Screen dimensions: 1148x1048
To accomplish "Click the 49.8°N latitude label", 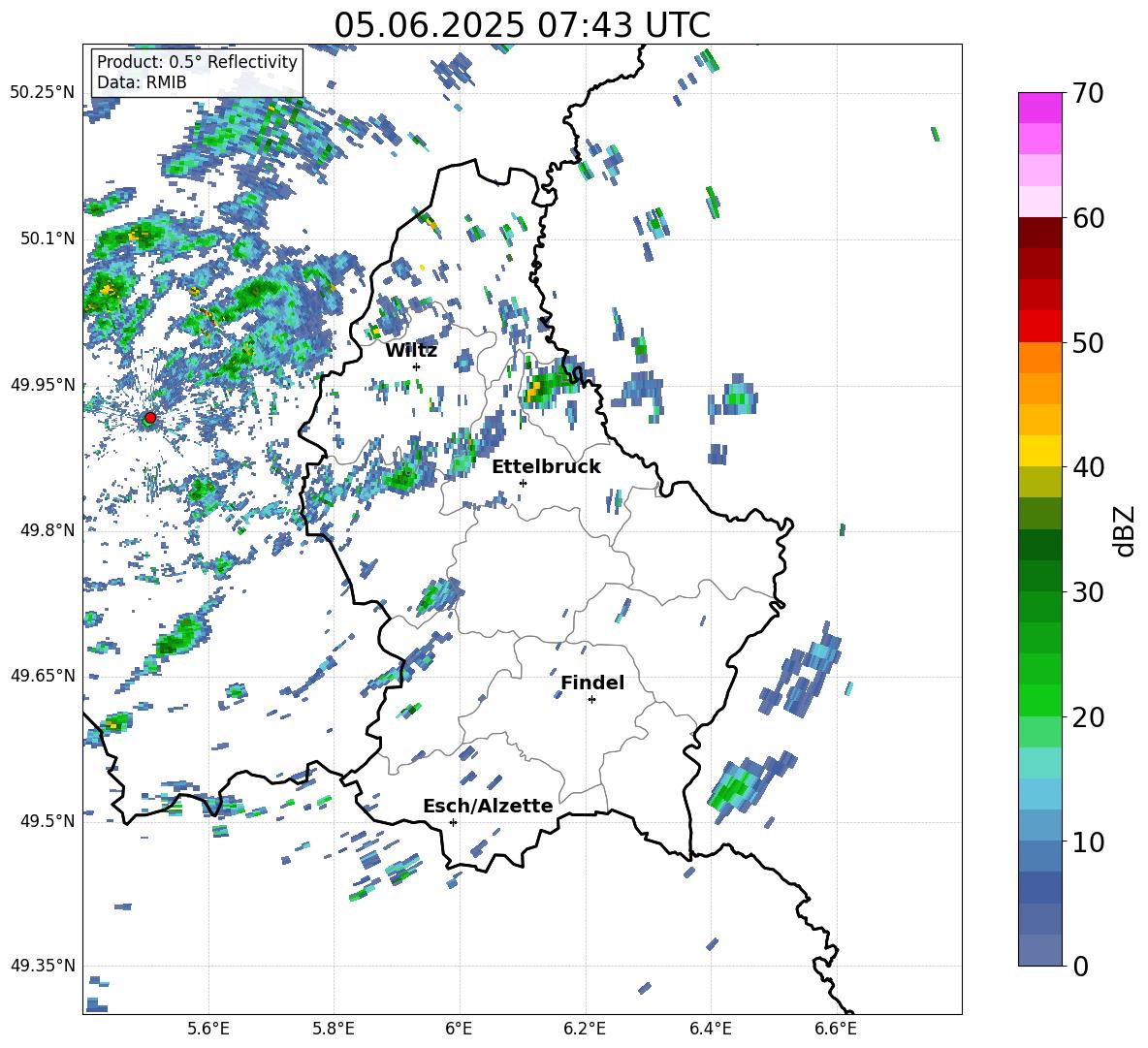I will [x=48, y=530].
